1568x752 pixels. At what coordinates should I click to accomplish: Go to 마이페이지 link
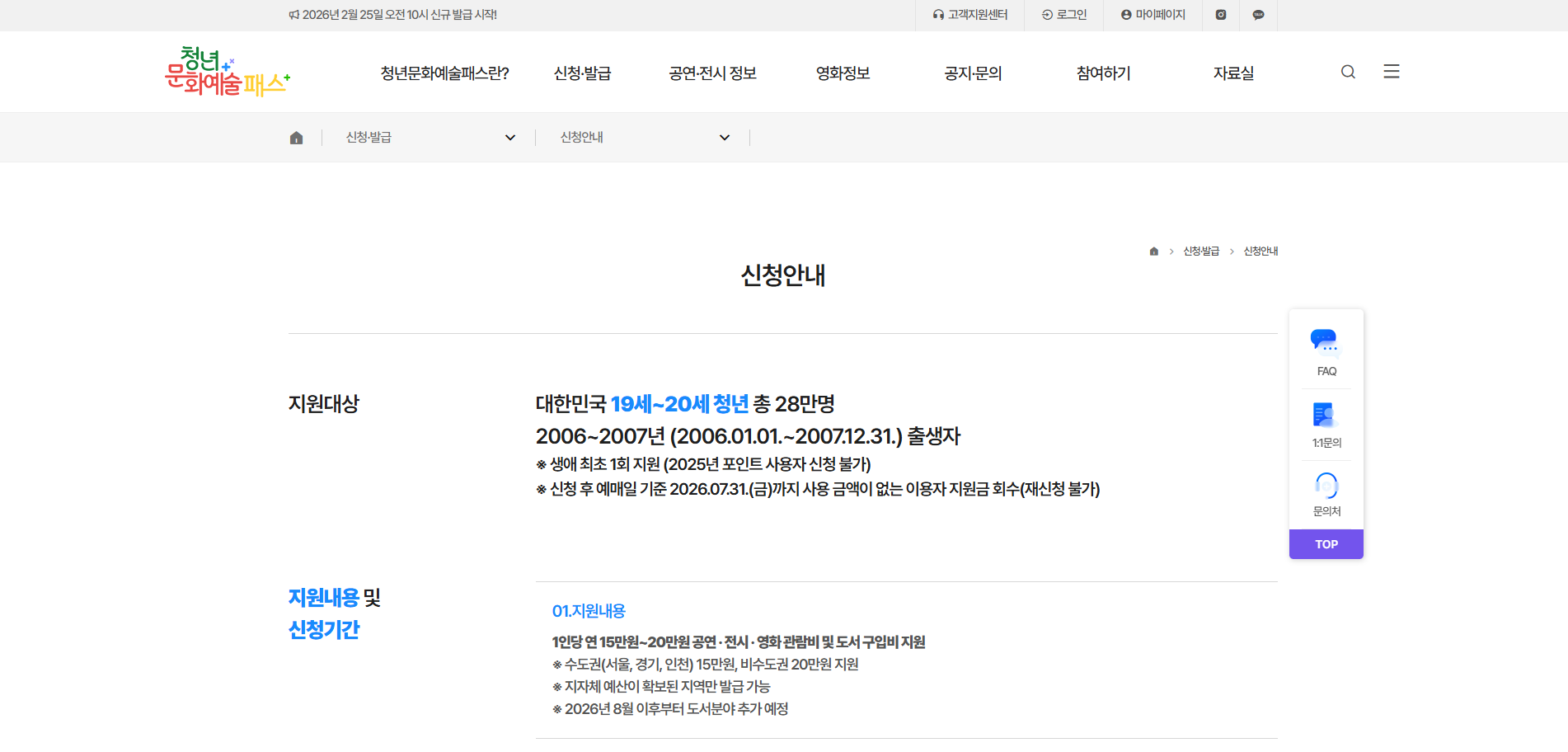point(1153,15)
